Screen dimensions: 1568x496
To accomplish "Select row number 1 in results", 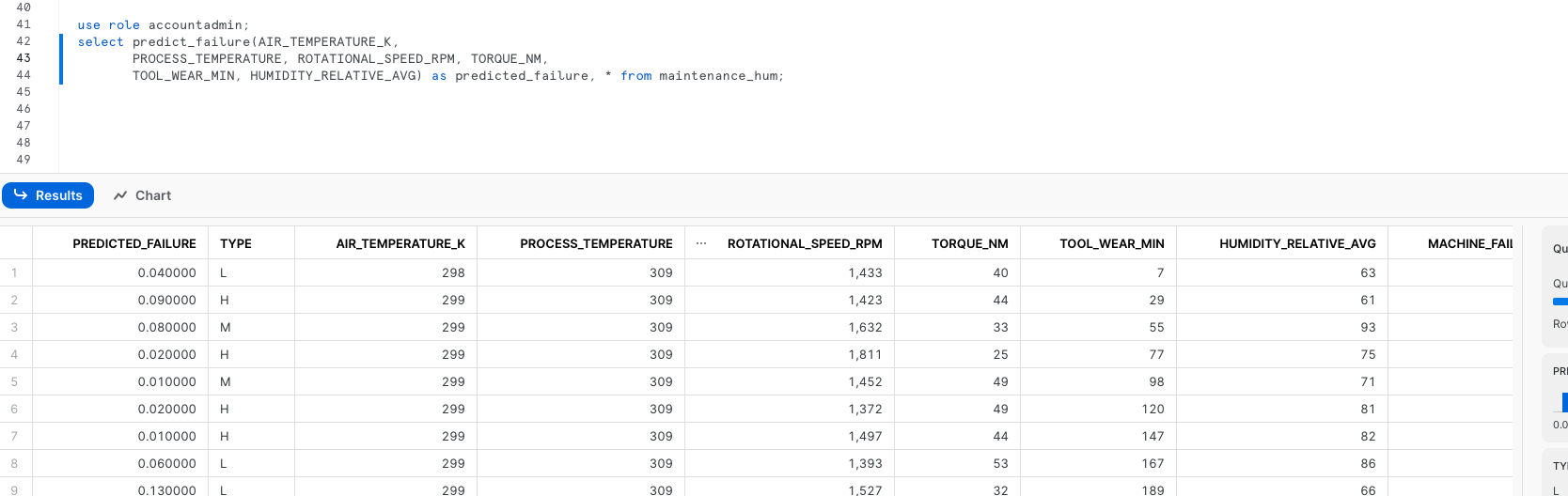I will click(x=15, y=272).
